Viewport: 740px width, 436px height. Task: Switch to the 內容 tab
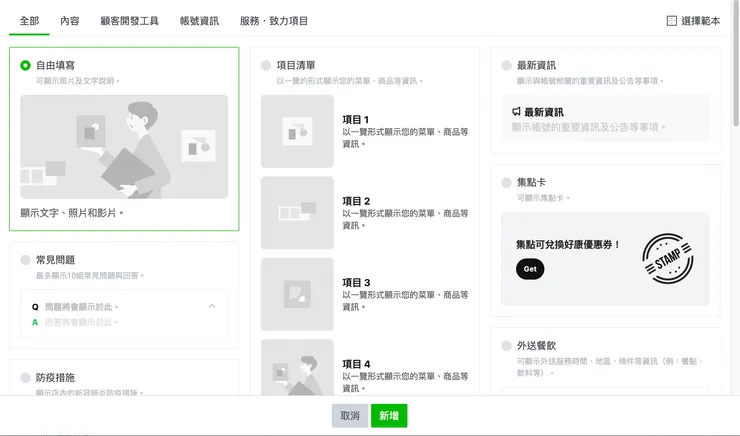[70, 21]
